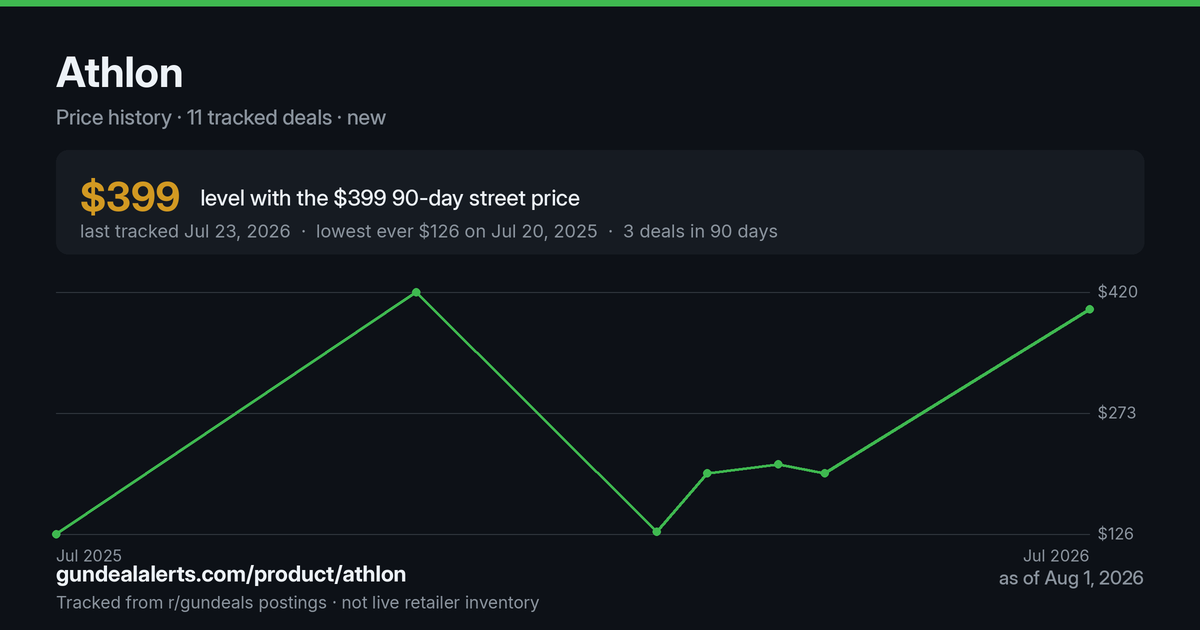Click the $420 y-axis label
Image resolution: width=1200 pixels, height=630 pixels.
coord(1116,292)
